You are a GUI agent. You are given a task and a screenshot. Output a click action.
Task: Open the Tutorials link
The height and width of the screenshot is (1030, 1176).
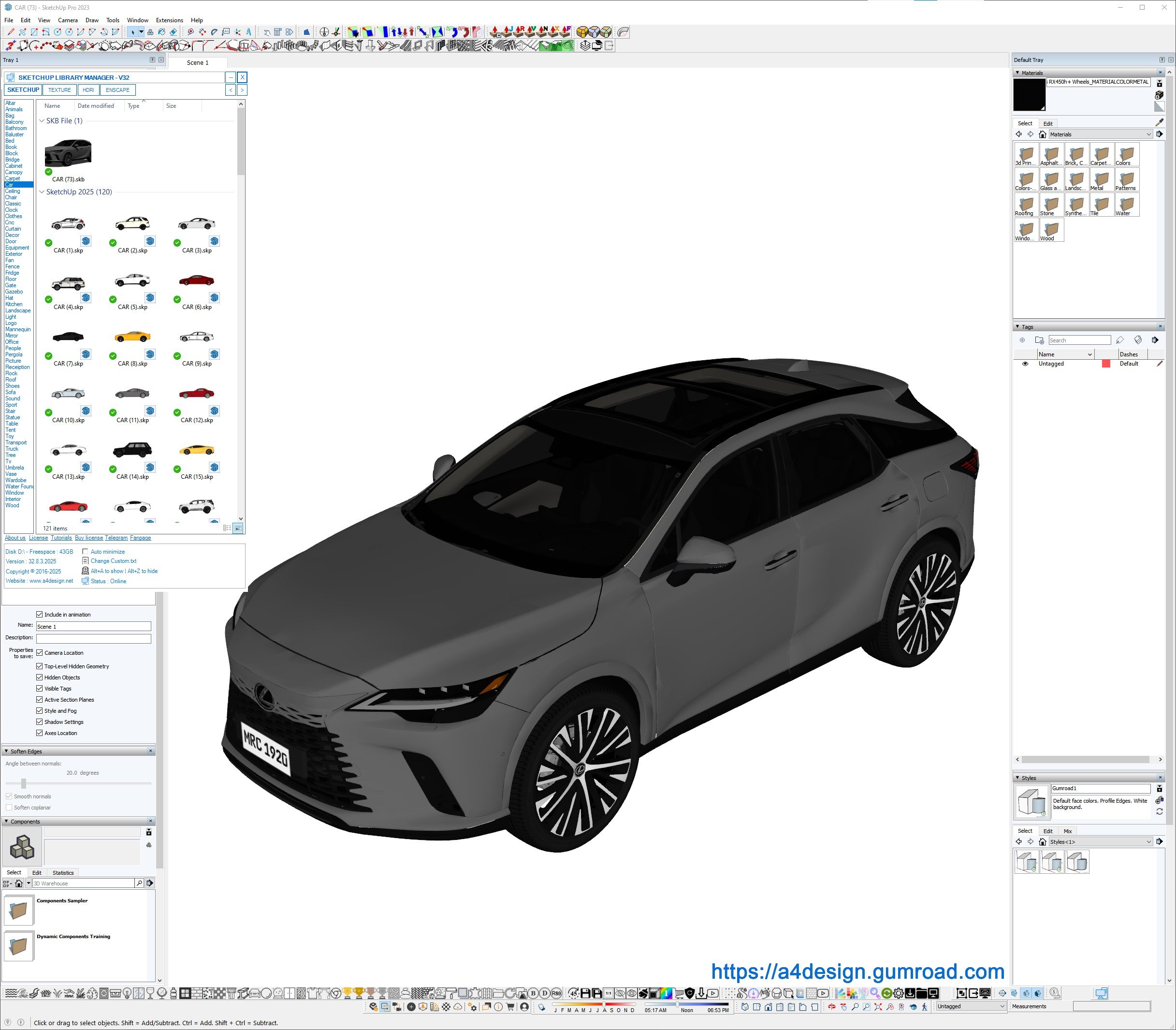(61, 538)
